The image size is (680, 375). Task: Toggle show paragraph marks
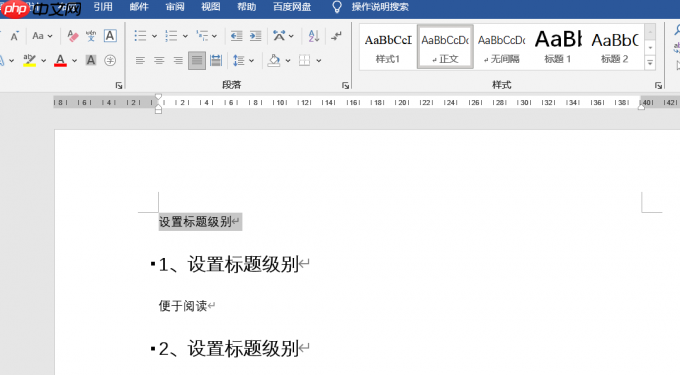click(336, 36)
